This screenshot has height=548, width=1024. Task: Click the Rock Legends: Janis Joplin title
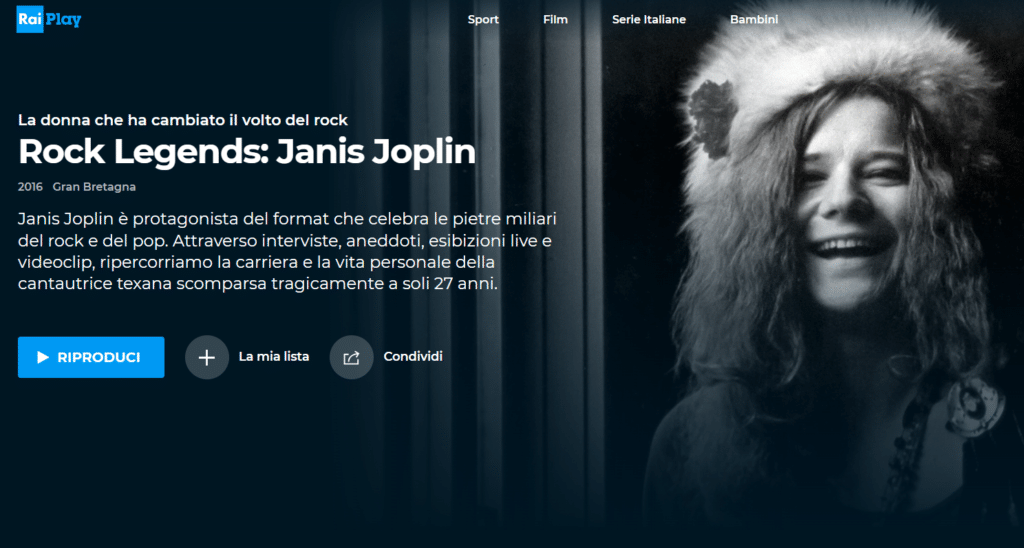click(x=247, y=152)
